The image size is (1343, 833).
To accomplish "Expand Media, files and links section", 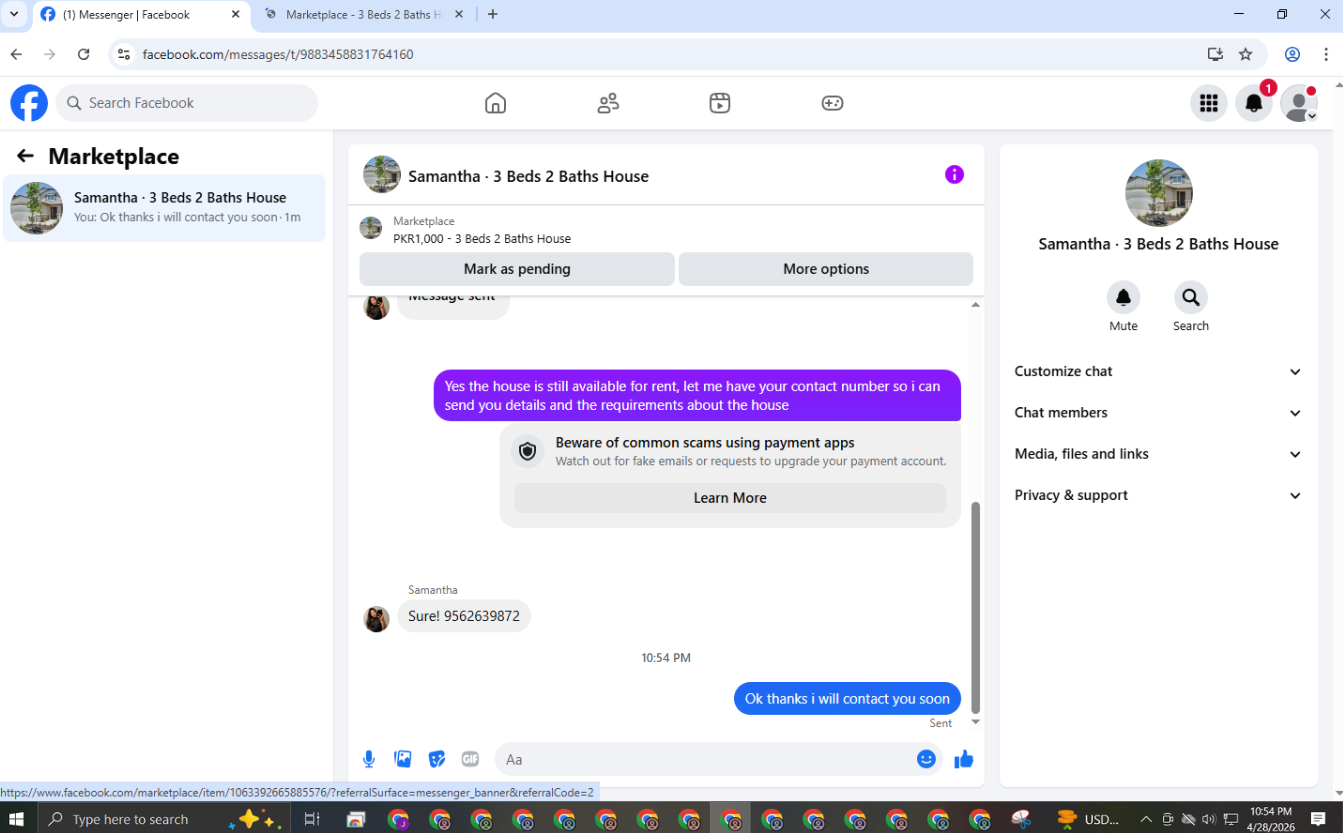I will 1158,454.
